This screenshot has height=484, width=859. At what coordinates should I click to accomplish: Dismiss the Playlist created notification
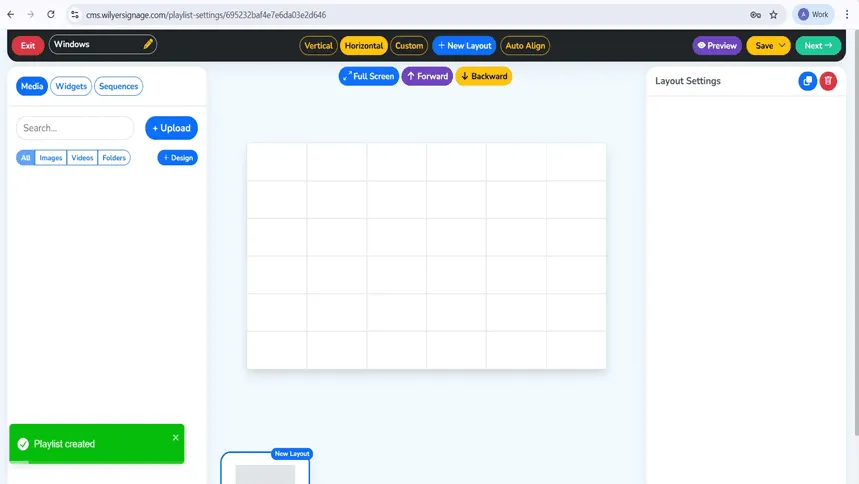pyautogui.click(x=175, y=437)
